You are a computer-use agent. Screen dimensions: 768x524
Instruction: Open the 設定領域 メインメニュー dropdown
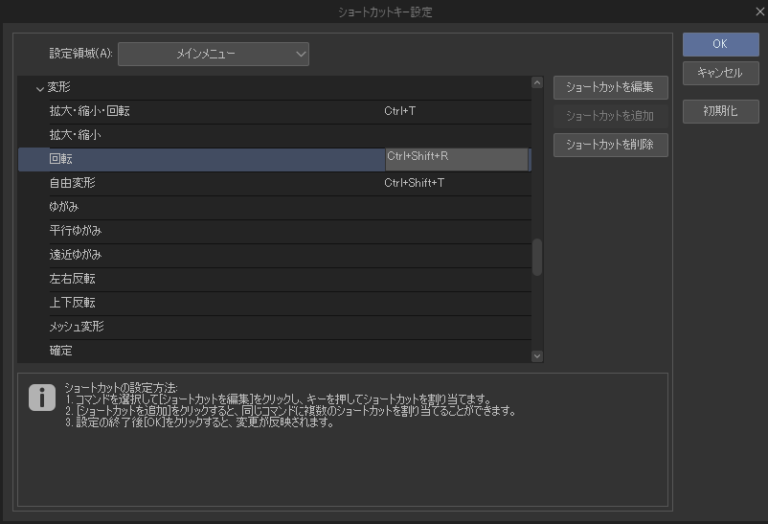(213, 54)
